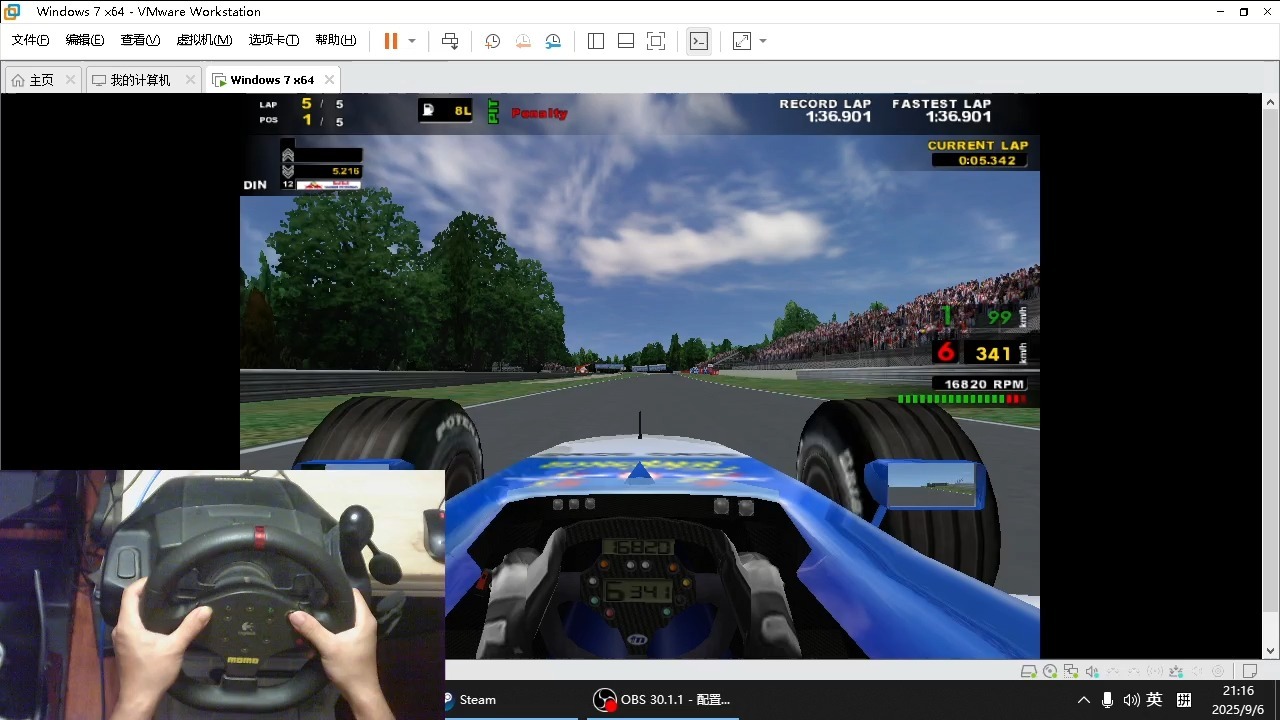1280x720 pixels.
Task: Open the 文件(F) menu
Action: [x=30, y=40]
